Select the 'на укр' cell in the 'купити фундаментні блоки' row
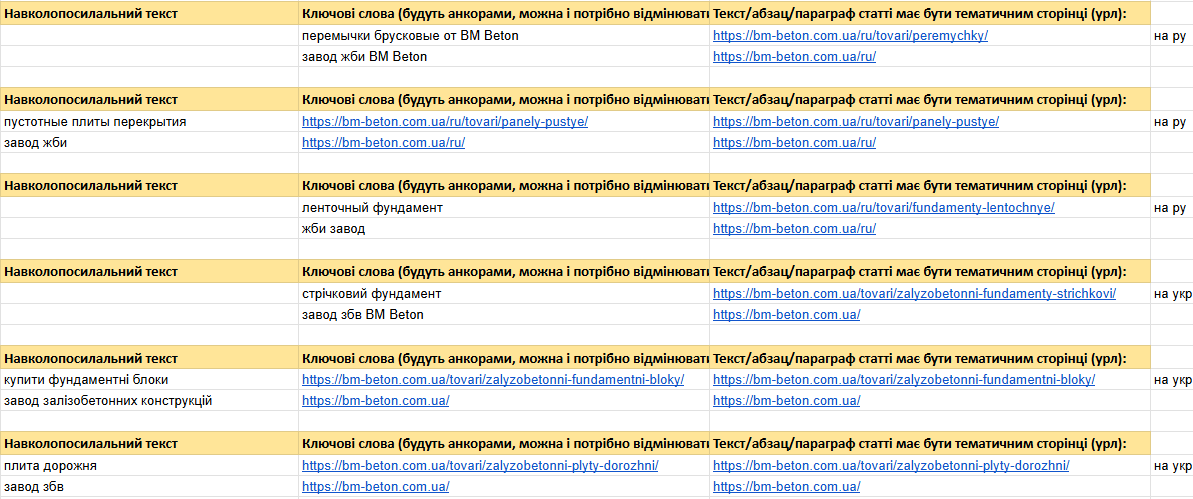The height and width of the screenshot is (499, 1193). tap(1172, 380)
